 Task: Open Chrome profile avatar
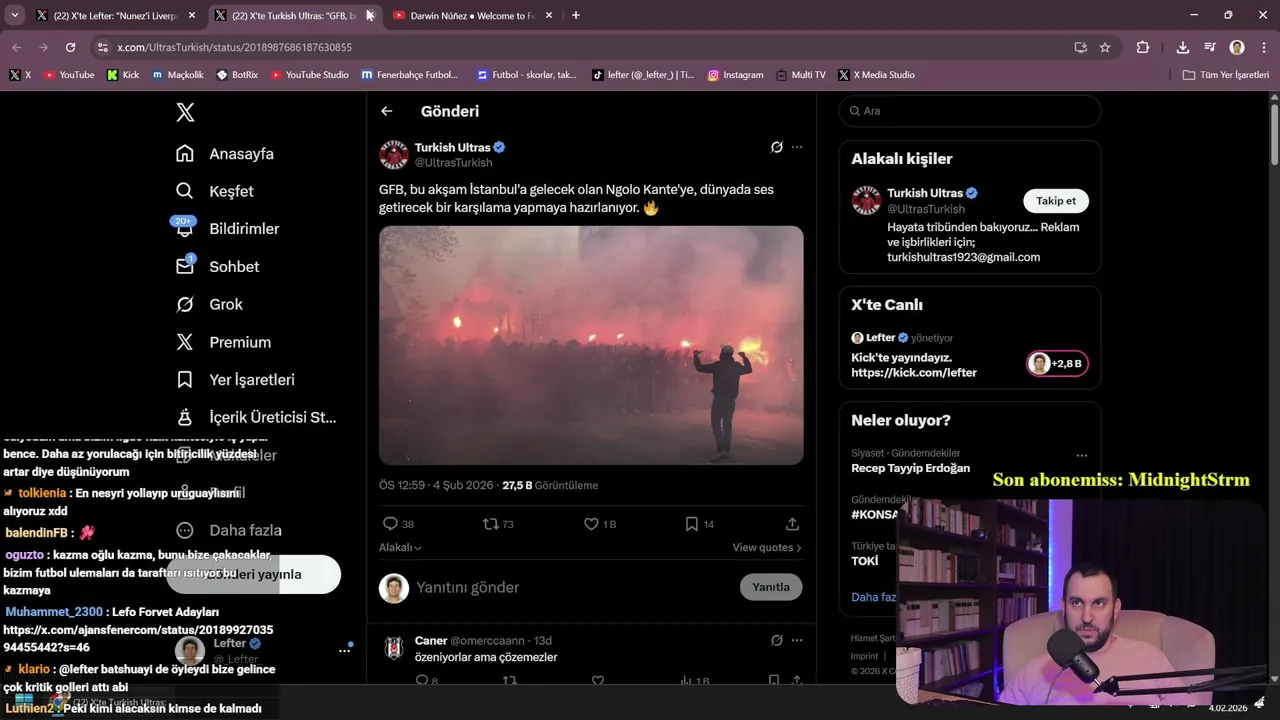(x=1237, y=47)
